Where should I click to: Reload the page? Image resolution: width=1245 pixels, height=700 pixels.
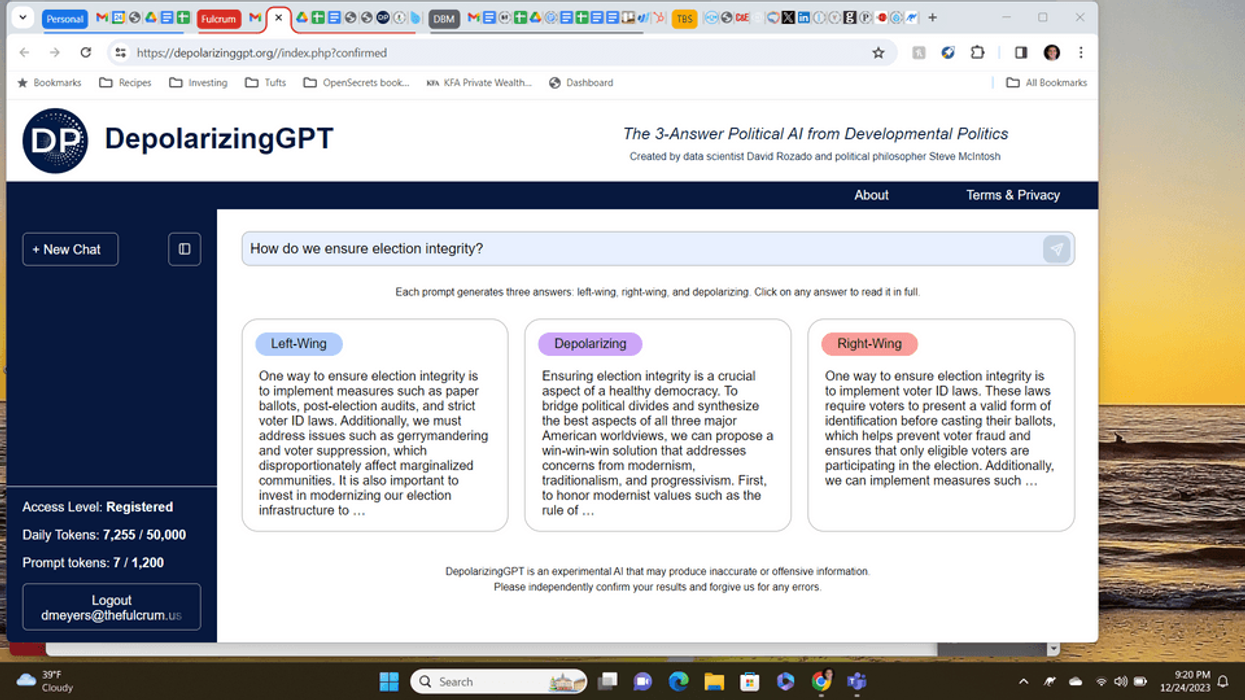pos(86,53)
